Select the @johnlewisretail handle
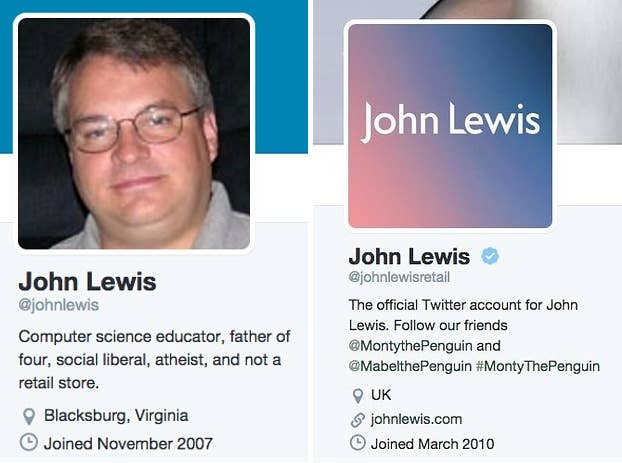The width and height of the screenshot is (622, 463). click(399, 277)
